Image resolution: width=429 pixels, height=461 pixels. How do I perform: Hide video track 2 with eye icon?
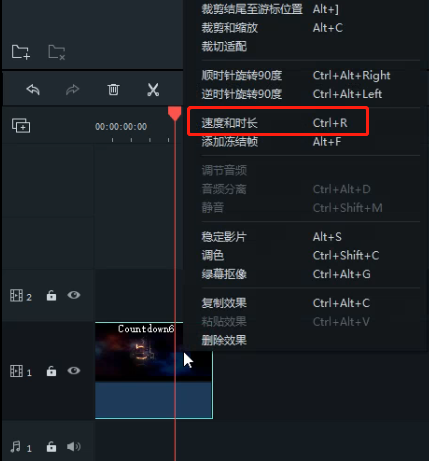point(74,295)
